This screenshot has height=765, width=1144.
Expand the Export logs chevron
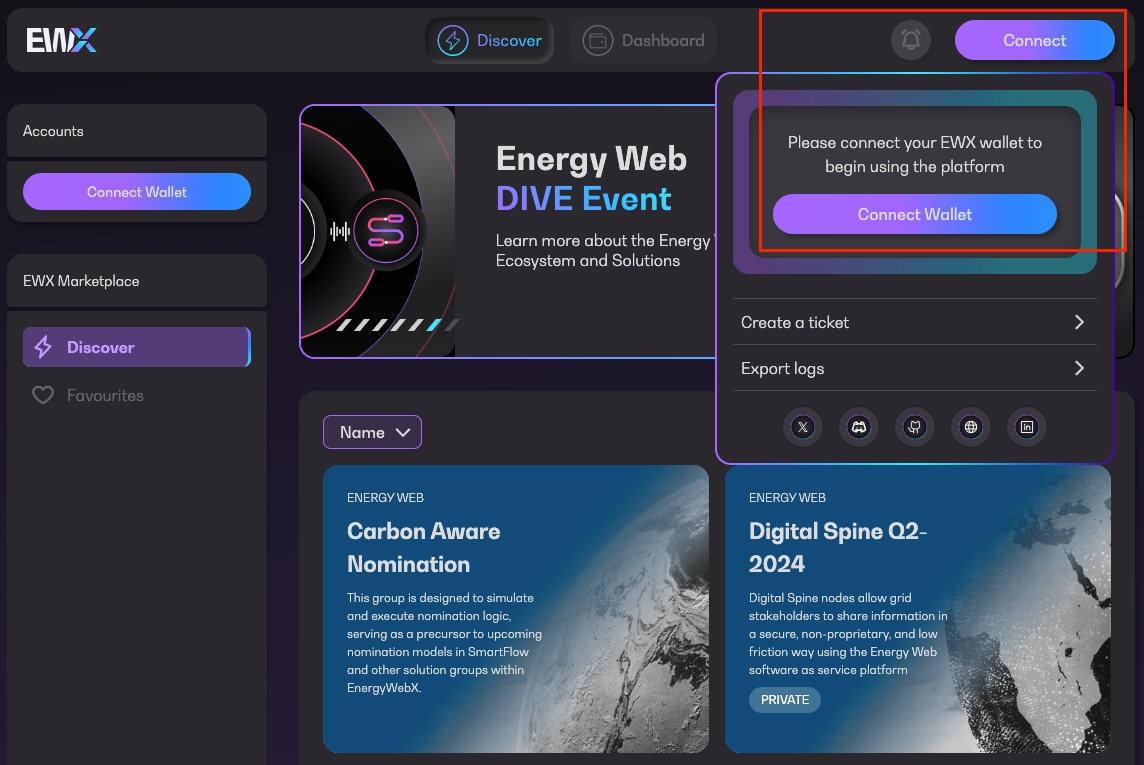[1079, 368]
